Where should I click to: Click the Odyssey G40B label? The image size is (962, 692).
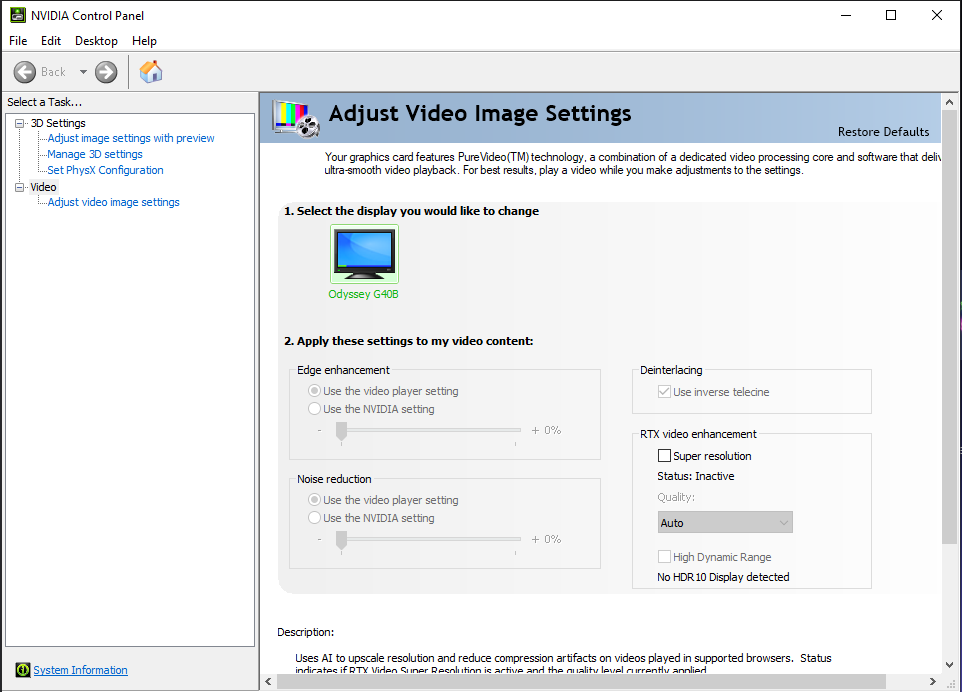(x=363, y=294)
